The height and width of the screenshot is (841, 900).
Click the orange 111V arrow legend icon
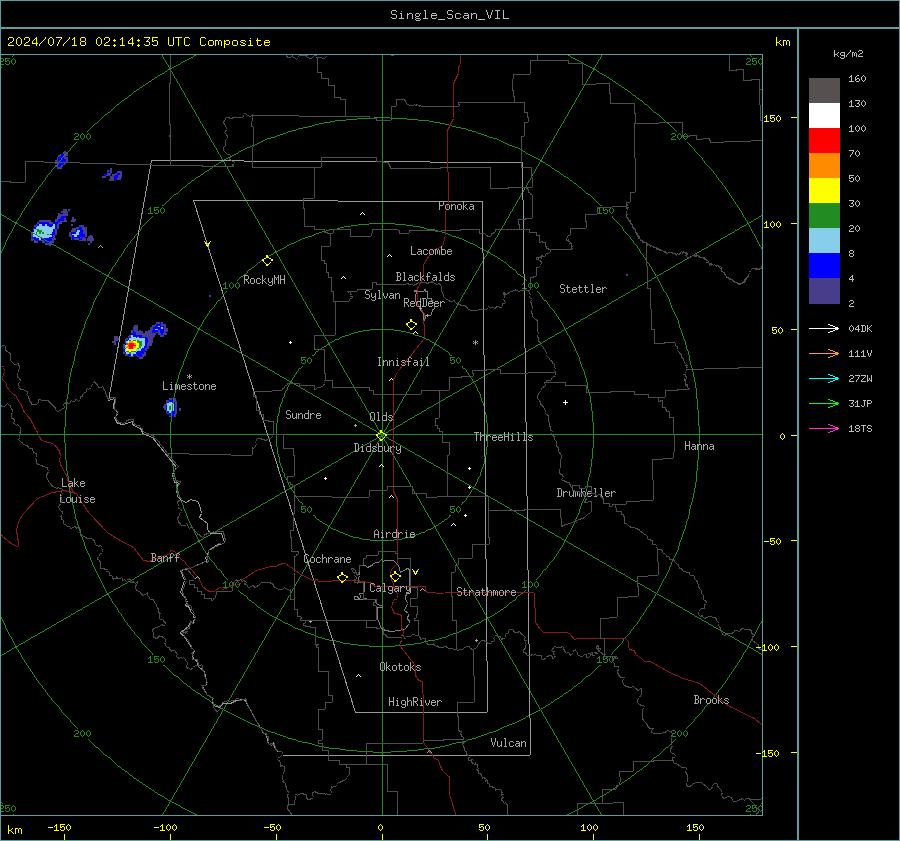[x=824, y=354]
